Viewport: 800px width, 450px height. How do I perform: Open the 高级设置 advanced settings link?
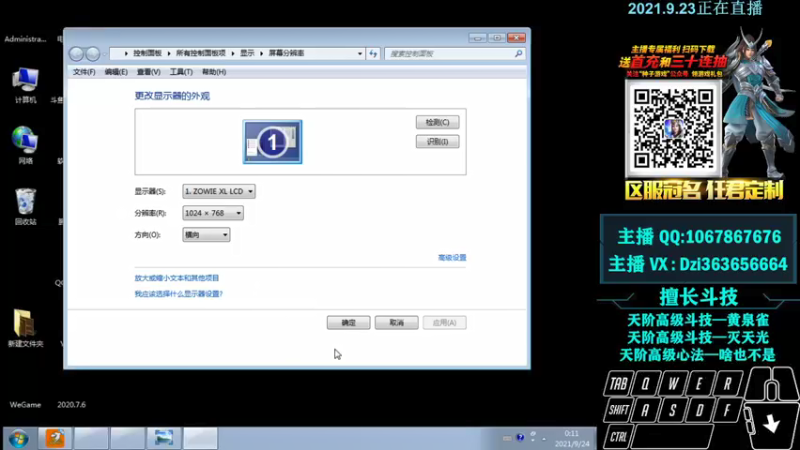tap(452, 258)
